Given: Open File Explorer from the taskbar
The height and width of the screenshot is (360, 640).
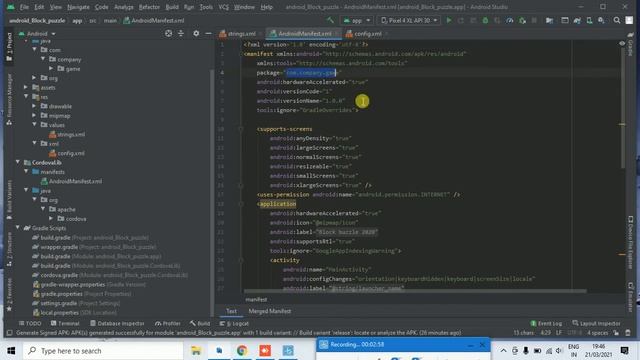Looking at the screenshot, I should coord(196,351).
